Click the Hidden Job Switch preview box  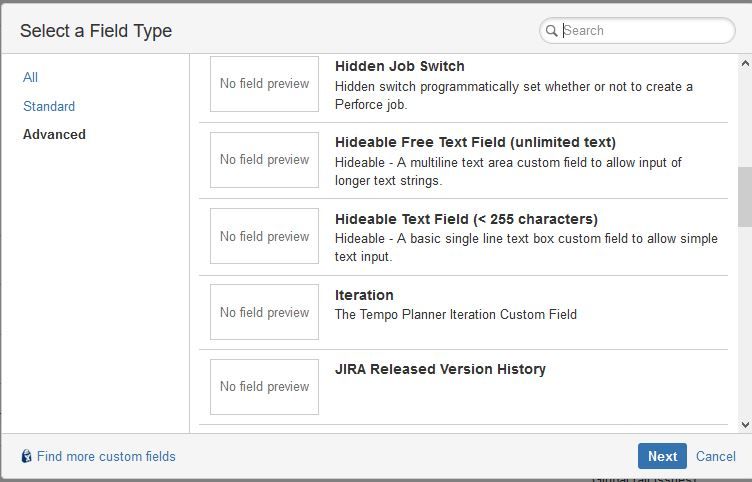[264, 84]
